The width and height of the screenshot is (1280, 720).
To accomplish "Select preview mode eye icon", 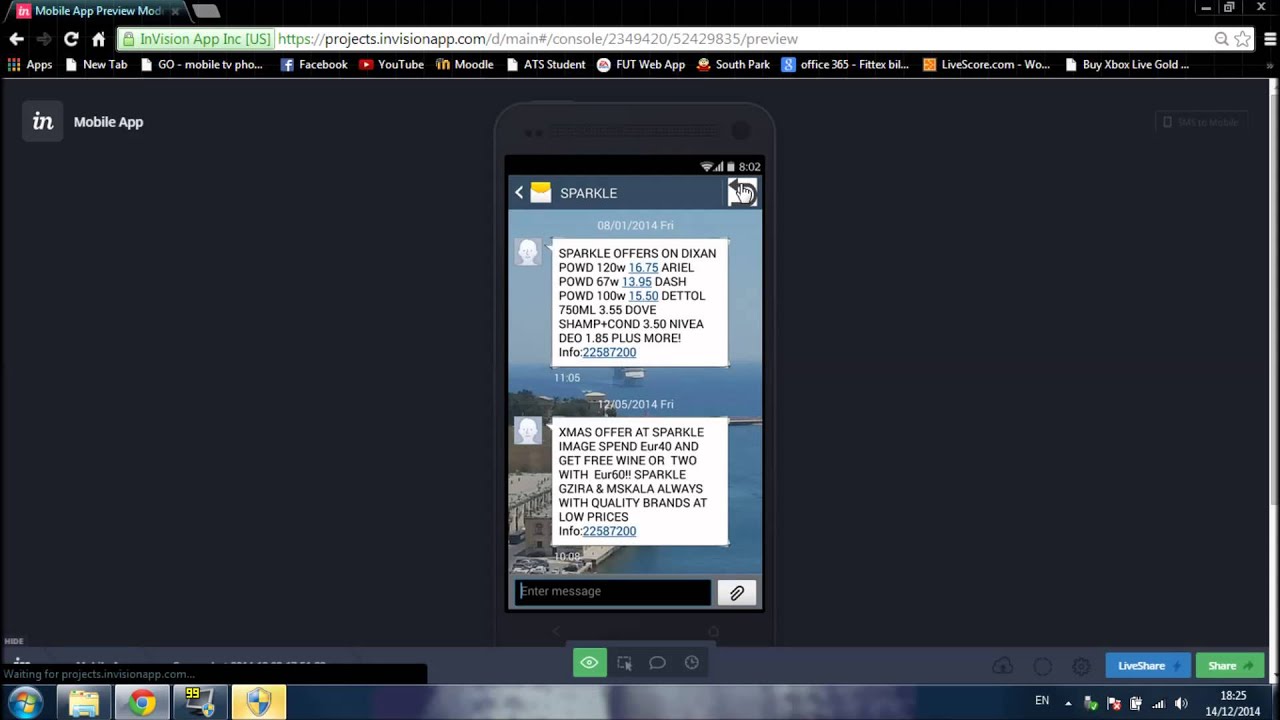I will pyautogui.click(x=589, y=662).
